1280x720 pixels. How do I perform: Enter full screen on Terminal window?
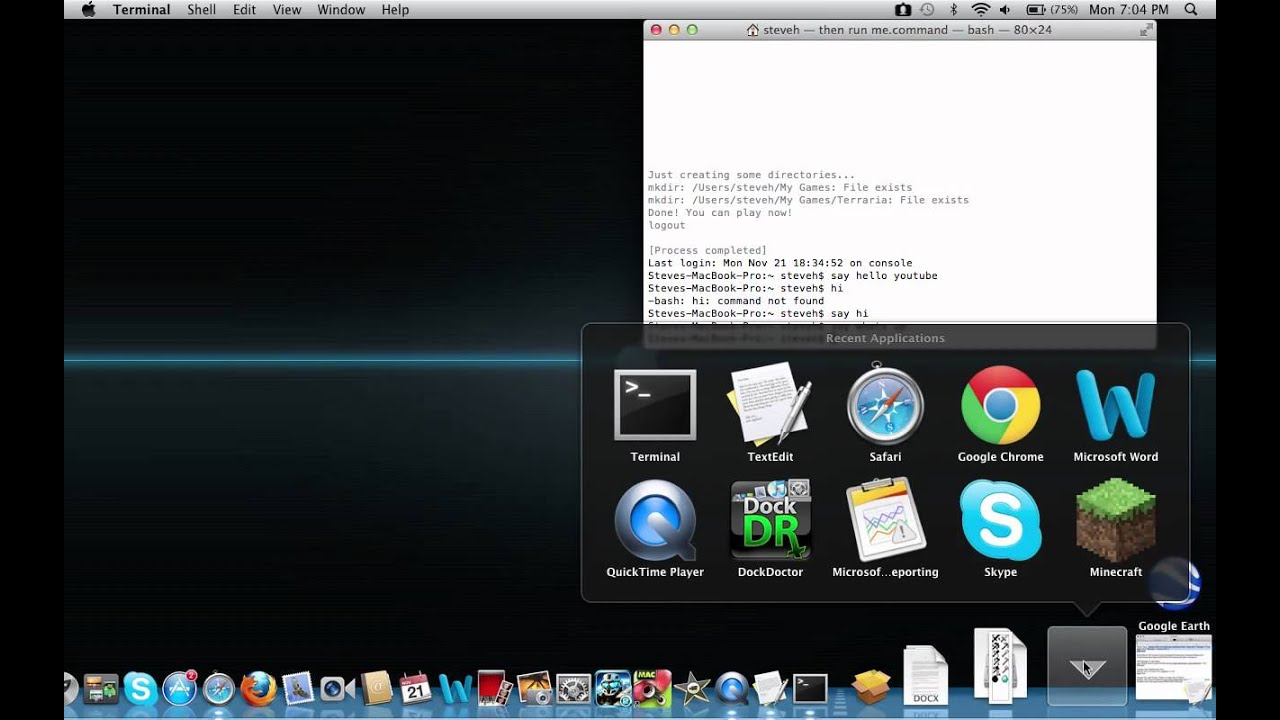pyautogui.click(x=1145, y=30)
